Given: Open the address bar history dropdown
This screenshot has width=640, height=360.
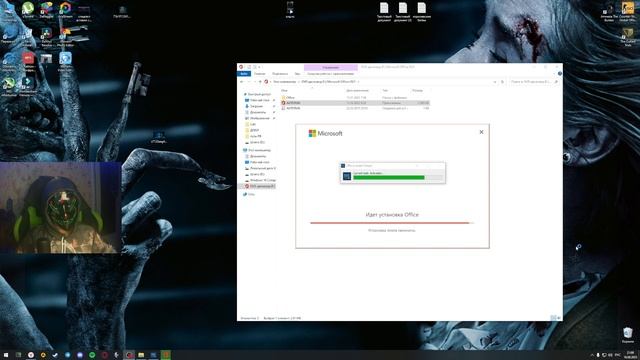Looking at the screenshot, I should pos(495,82).
